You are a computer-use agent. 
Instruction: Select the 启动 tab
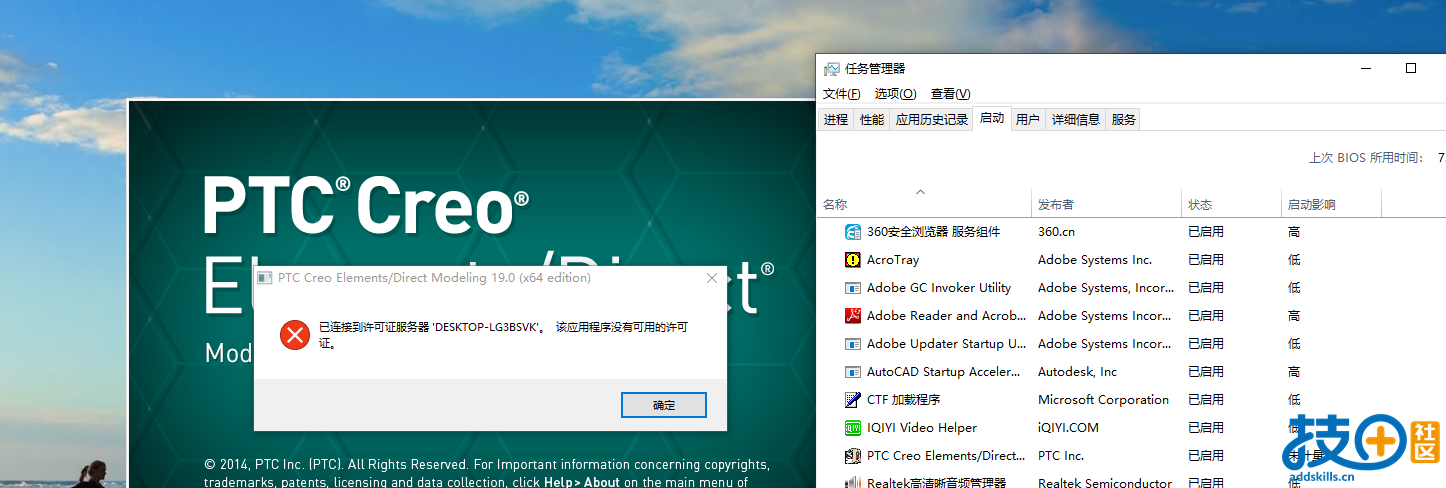(x=992, y=118)
